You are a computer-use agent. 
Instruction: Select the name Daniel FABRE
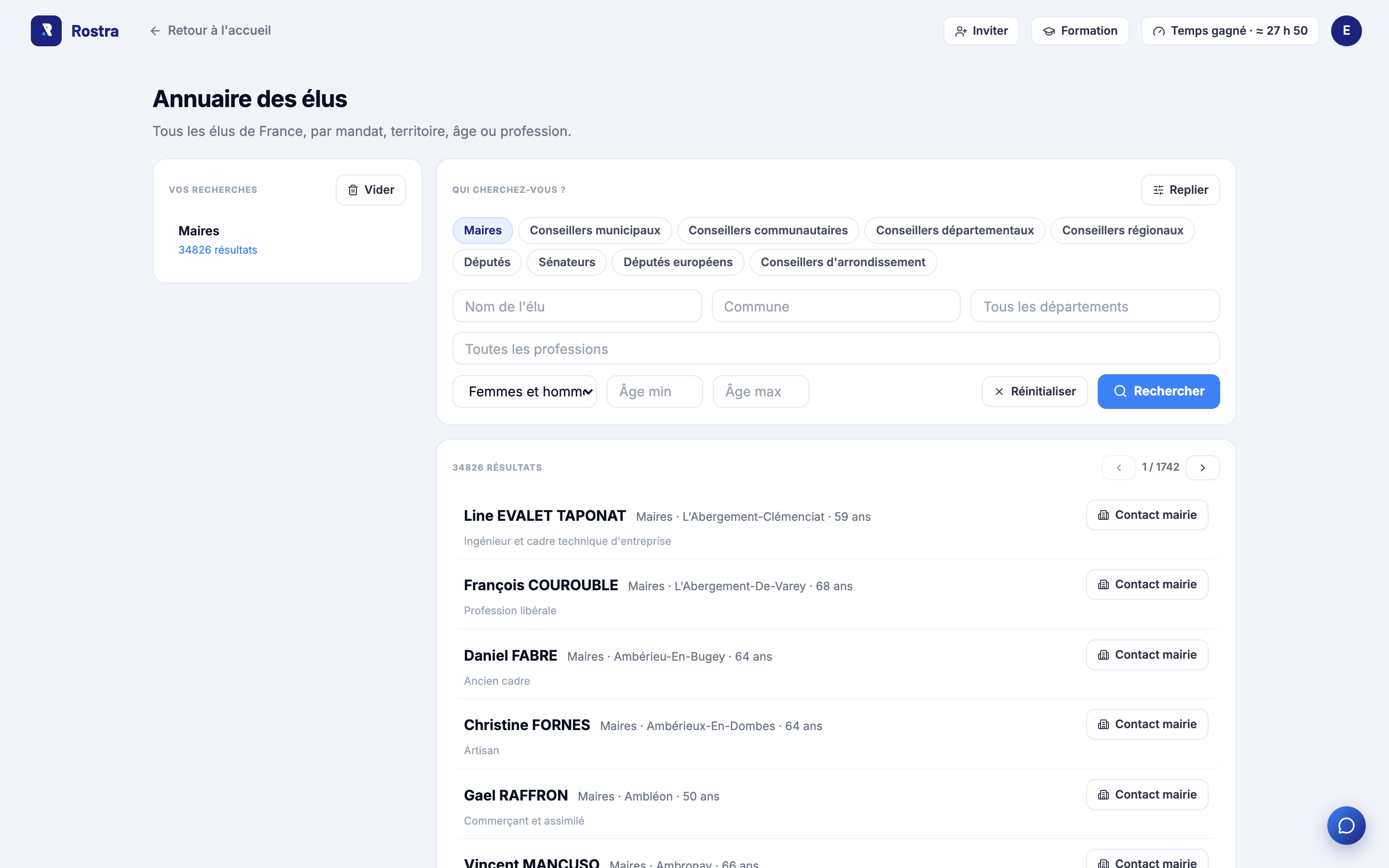pyautogui.click(x=510, y=656)
